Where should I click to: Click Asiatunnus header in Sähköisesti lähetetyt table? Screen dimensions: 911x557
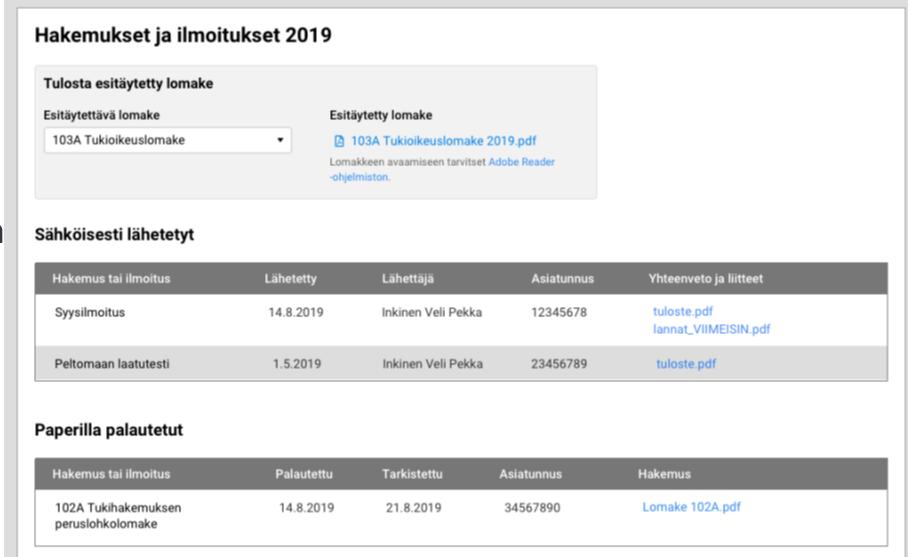pyautogui.click(x=562, y=279)
